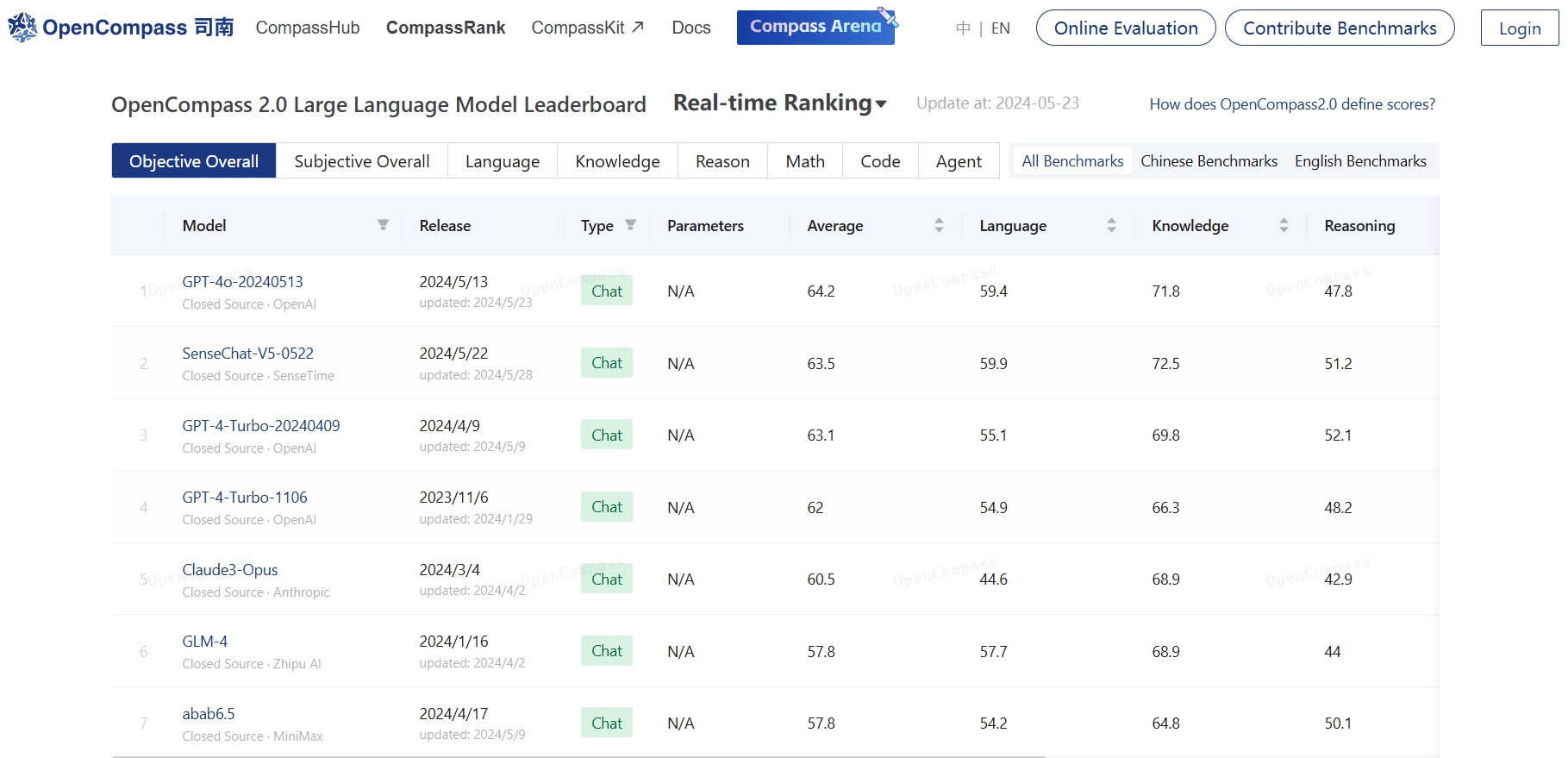Click average score 64.2 cell

(821, 291)
